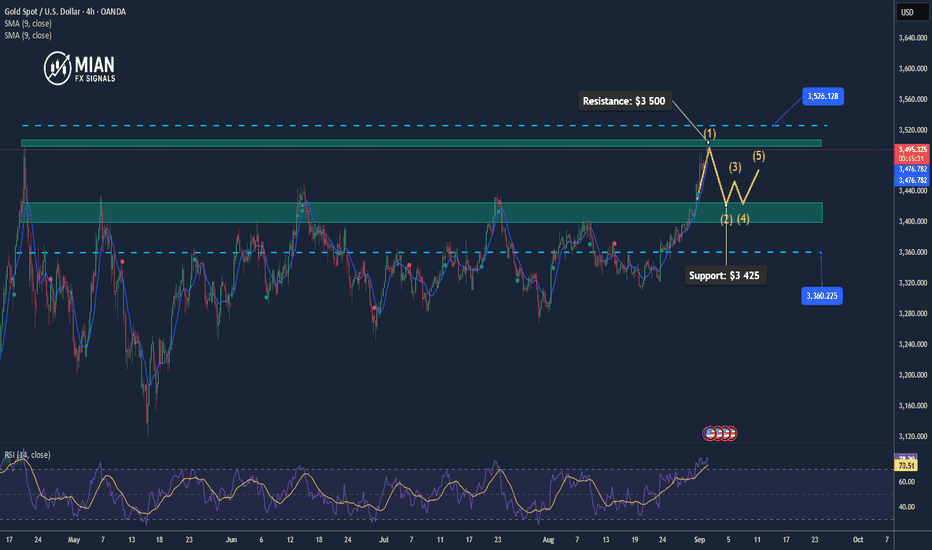The image size is (932, 550).
Task: Click the Oct label on the time axis
Action: click(858, 540)
